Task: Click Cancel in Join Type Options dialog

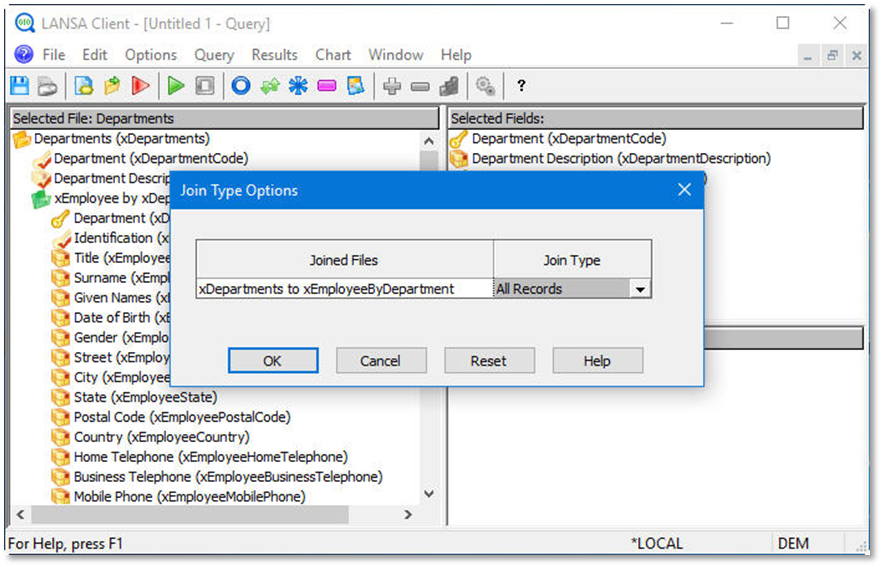Action: coord(381,361)
